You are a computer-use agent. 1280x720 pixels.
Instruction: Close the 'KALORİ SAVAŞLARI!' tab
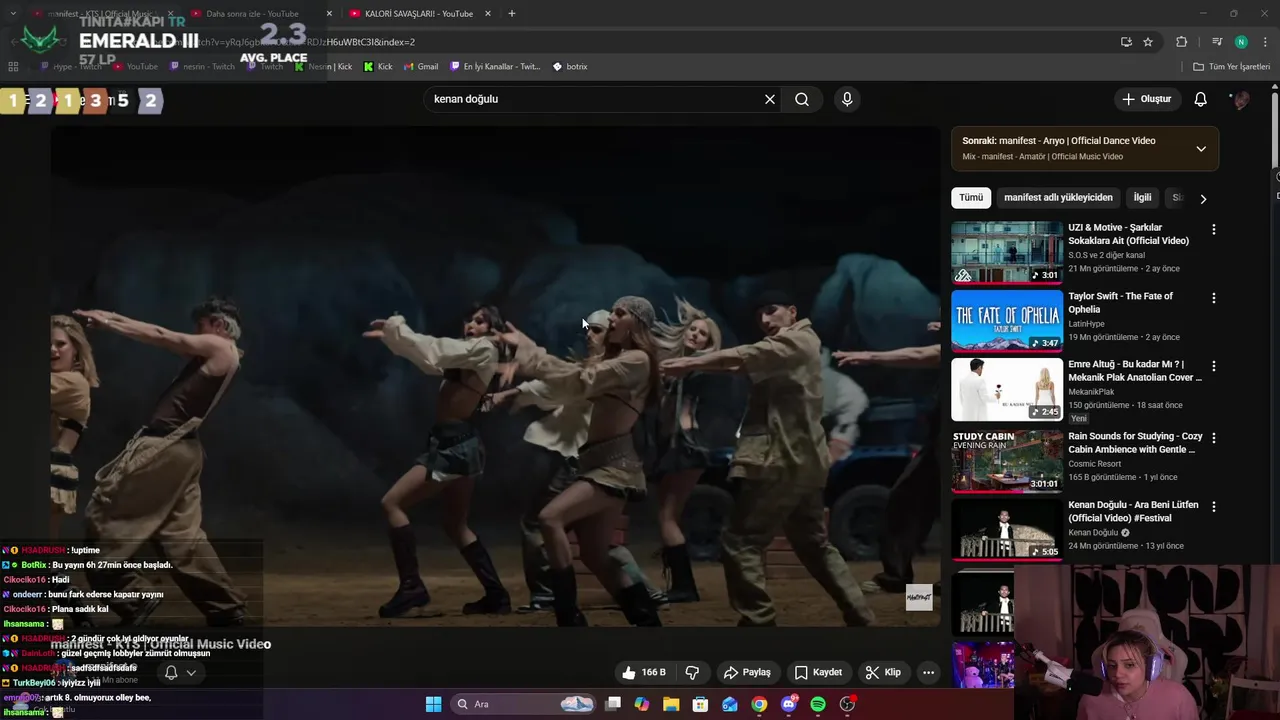[488, 14]
